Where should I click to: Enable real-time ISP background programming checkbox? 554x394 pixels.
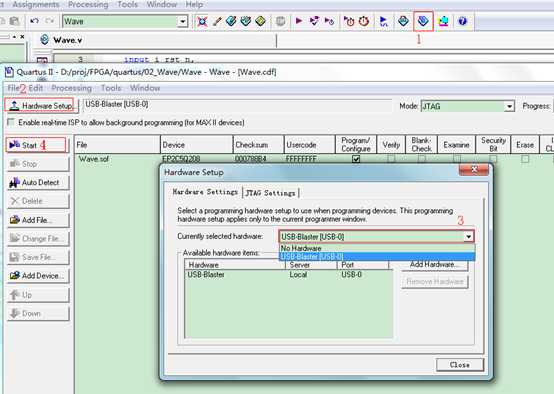(x=11, y=123)
